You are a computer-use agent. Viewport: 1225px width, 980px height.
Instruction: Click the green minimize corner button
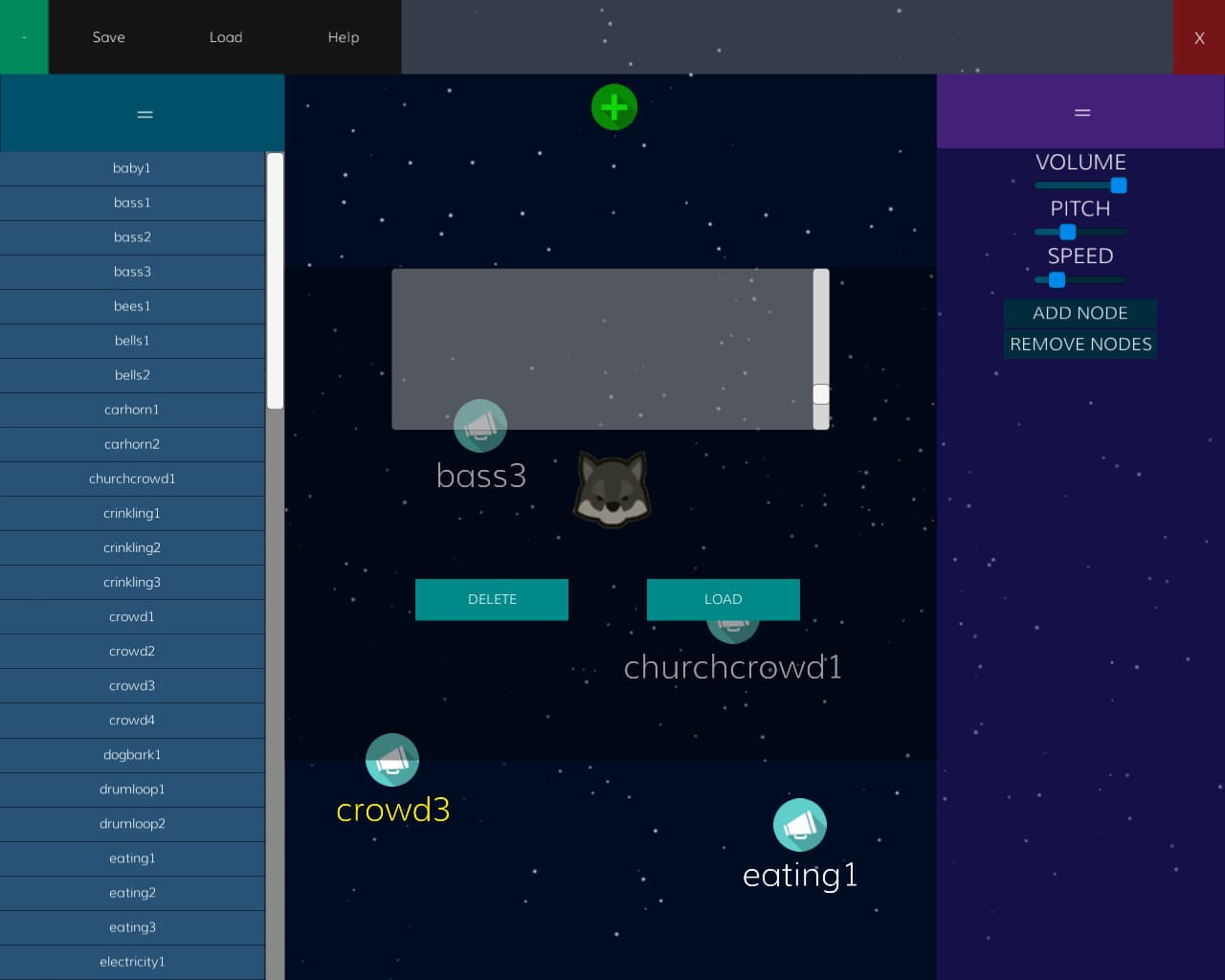click(x=24, y=37)
